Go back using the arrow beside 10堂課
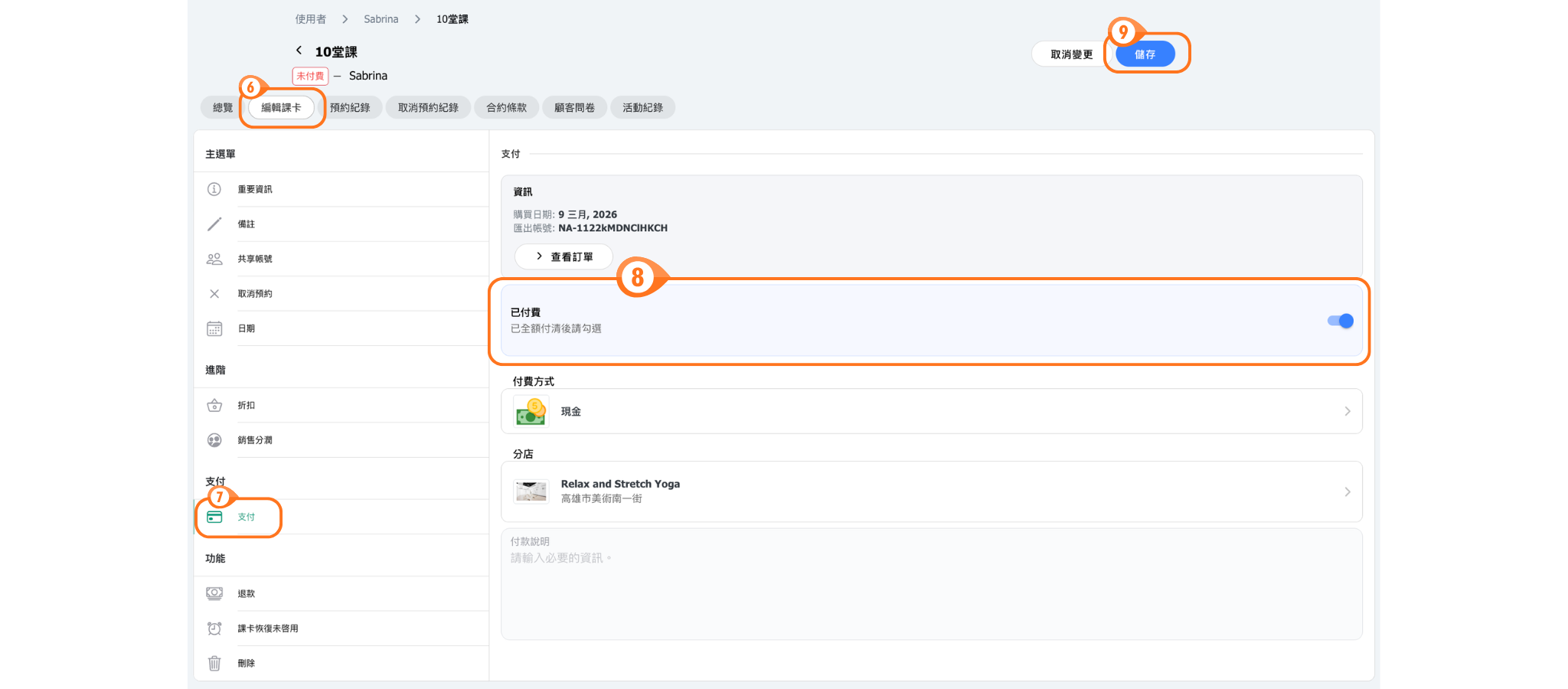Screen dimensions: 1568x689 coord(299,51)
